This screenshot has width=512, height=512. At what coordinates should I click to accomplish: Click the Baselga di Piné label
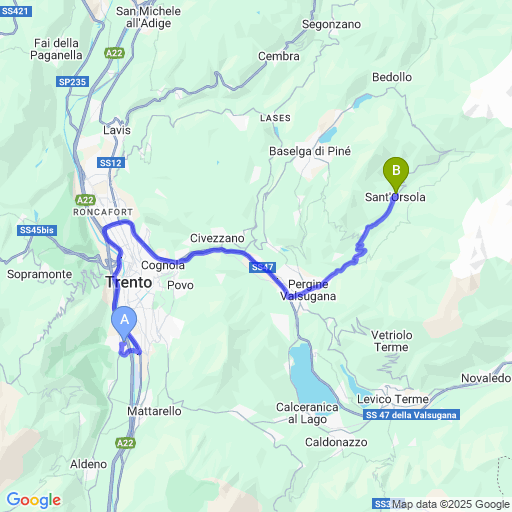point(310,151)
